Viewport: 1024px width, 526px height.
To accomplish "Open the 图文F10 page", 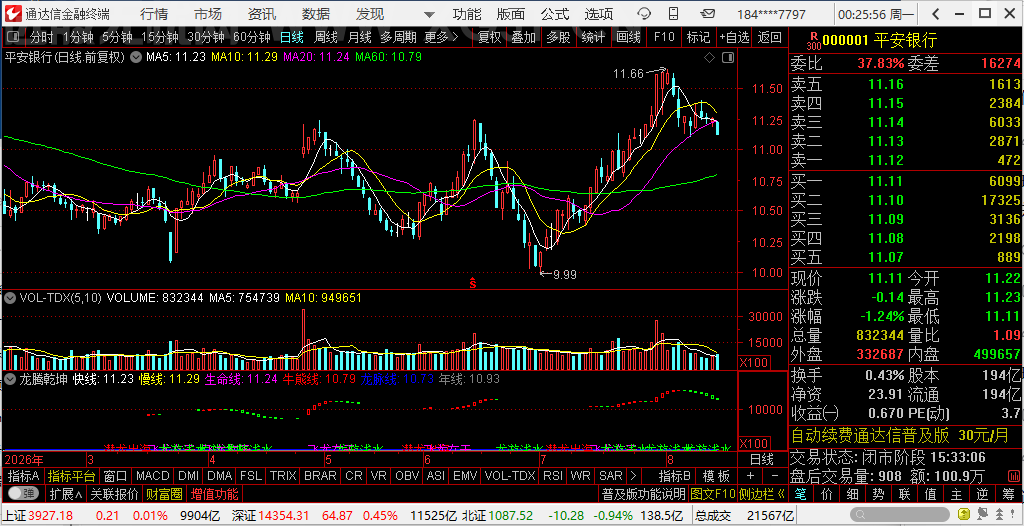I will point(712,493).
